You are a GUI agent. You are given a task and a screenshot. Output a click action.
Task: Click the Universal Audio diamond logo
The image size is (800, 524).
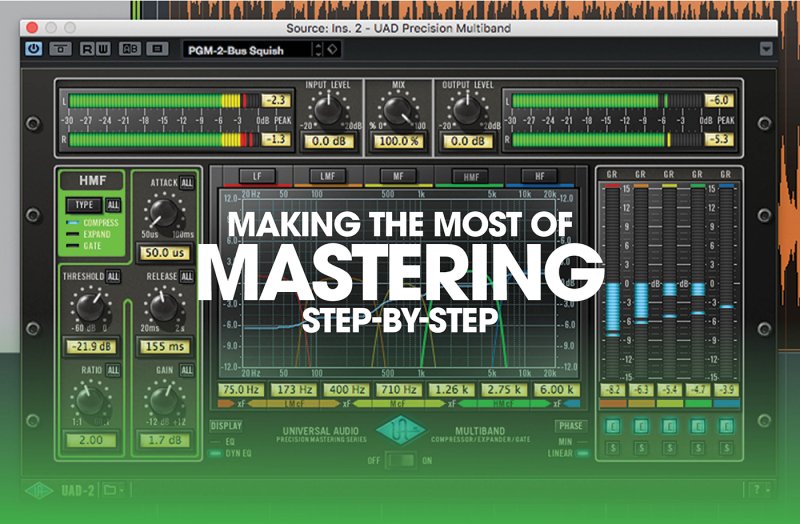(x=401, y=430)
